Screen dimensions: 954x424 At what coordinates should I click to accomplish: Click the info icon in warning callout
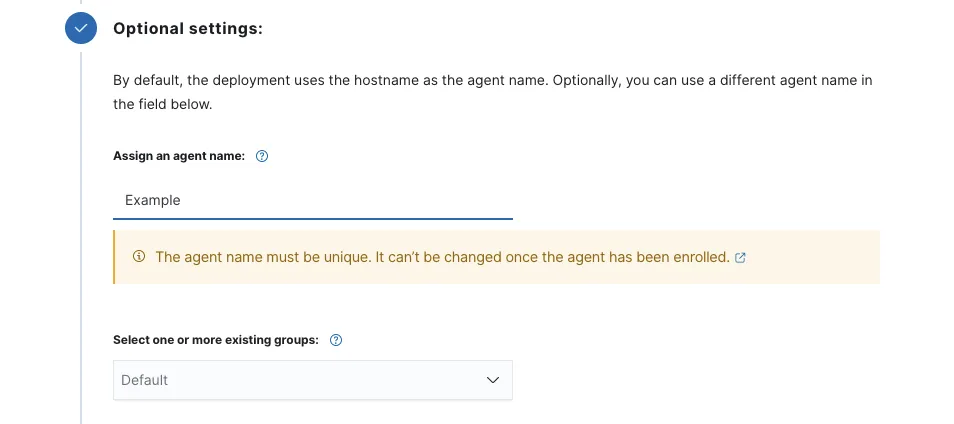(x=139, y=257)
